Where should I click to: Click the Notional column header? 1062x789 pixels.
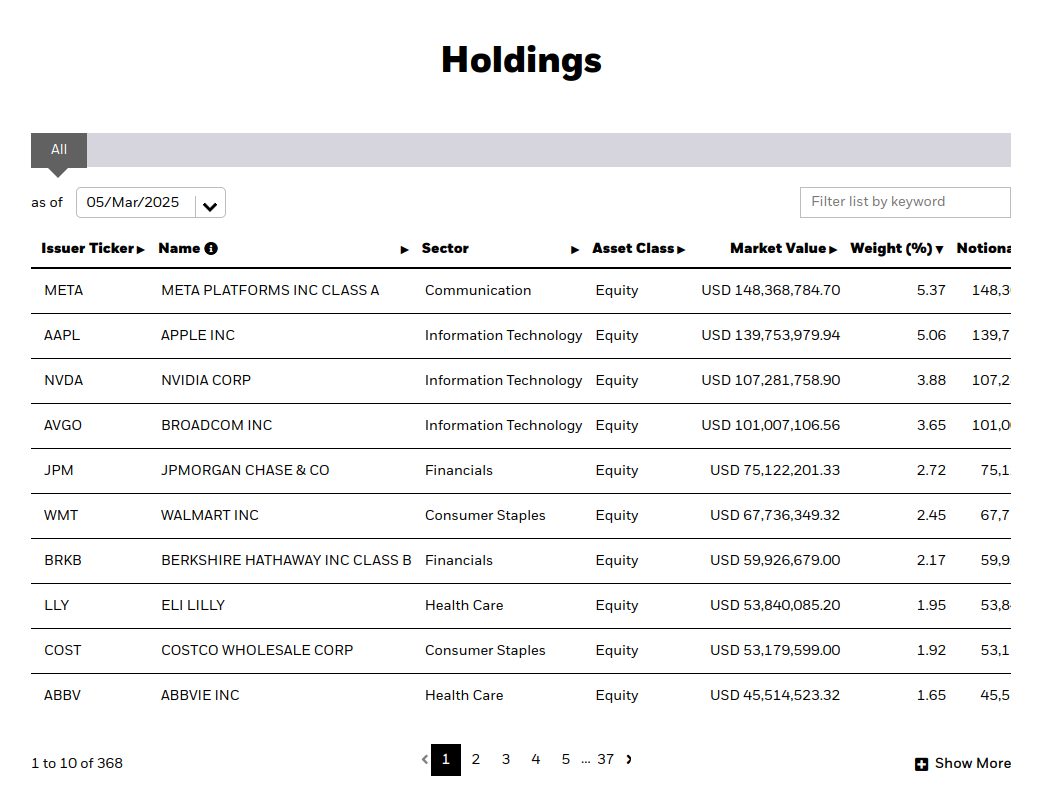click(983, 249)
